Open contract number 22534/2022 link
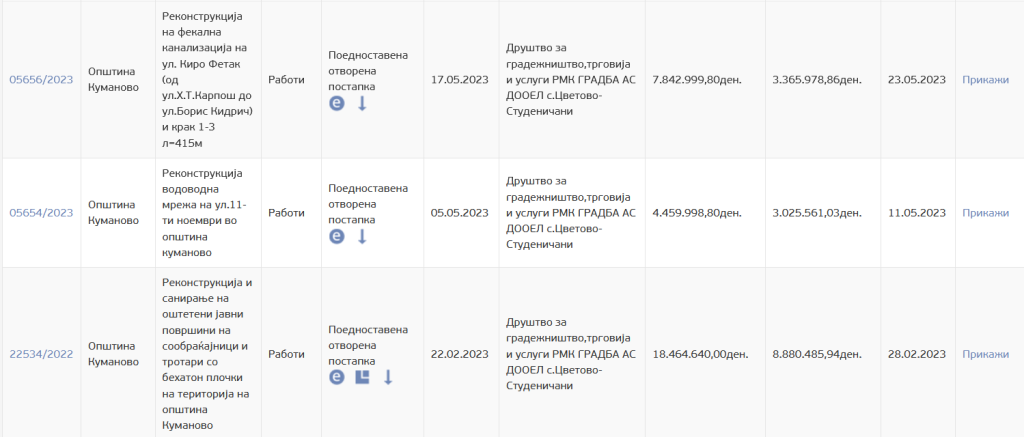1024x437 pixels. pyautogui.click(x=41, y=353)
